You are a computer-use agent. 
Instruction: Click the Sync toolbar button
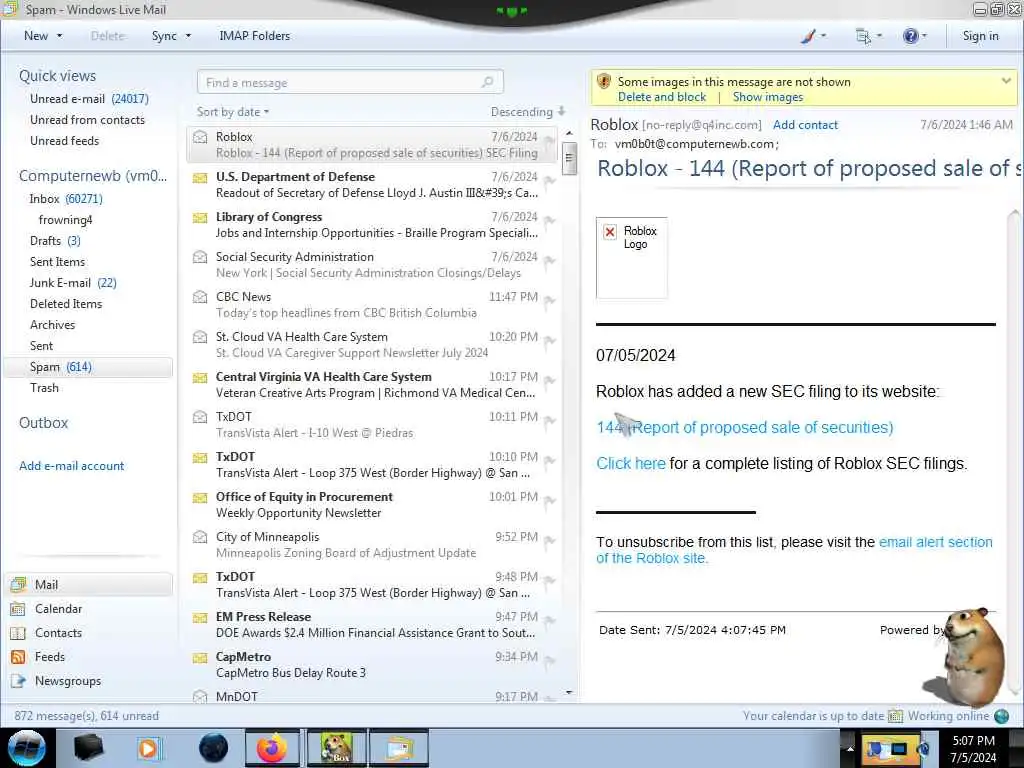pos(164,36)
